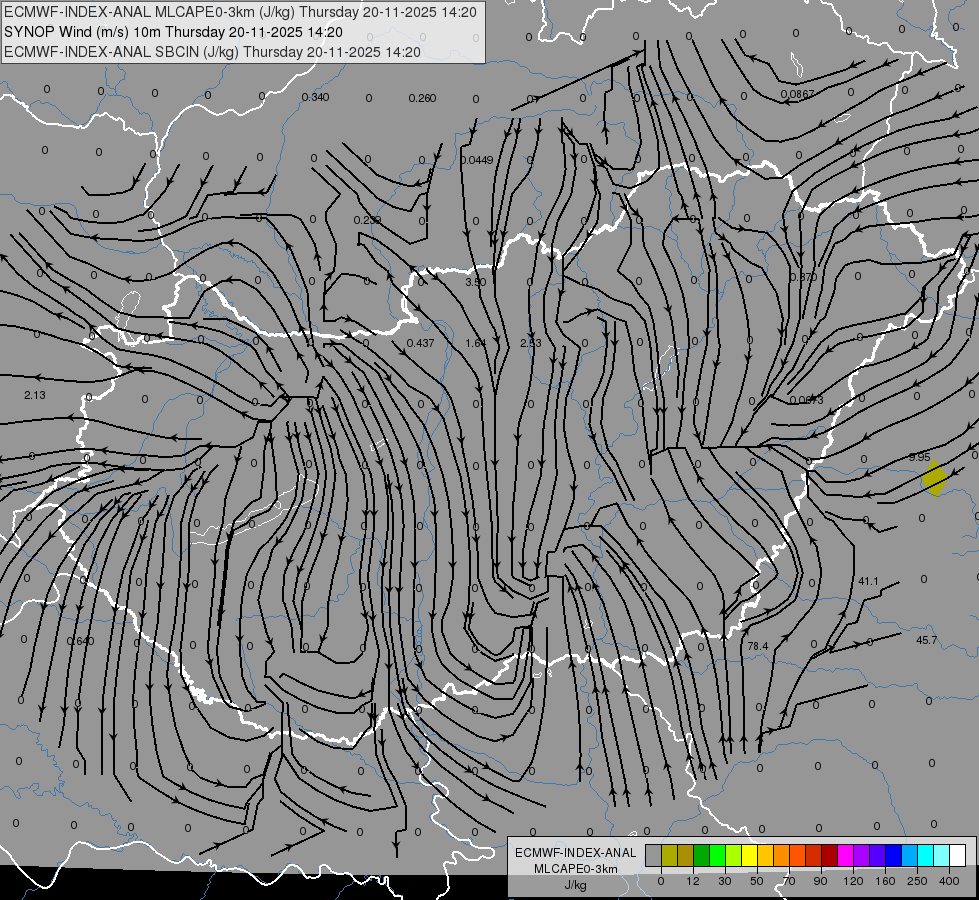Click legend tick value 12
Image resolution: width=979 pixels, height=900 pixels.
pyautogui.click(x=693, y=881)
